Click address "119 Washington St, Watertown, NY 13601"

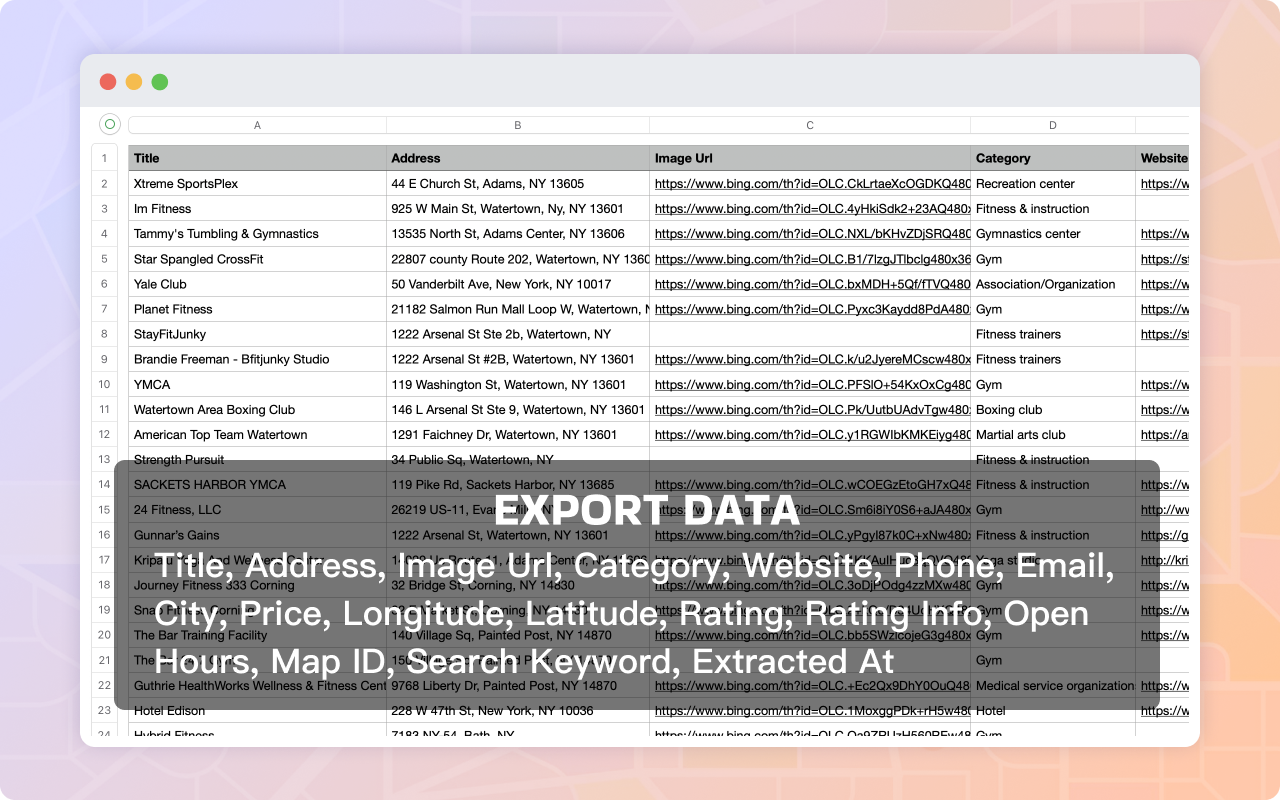click(518, 384)
